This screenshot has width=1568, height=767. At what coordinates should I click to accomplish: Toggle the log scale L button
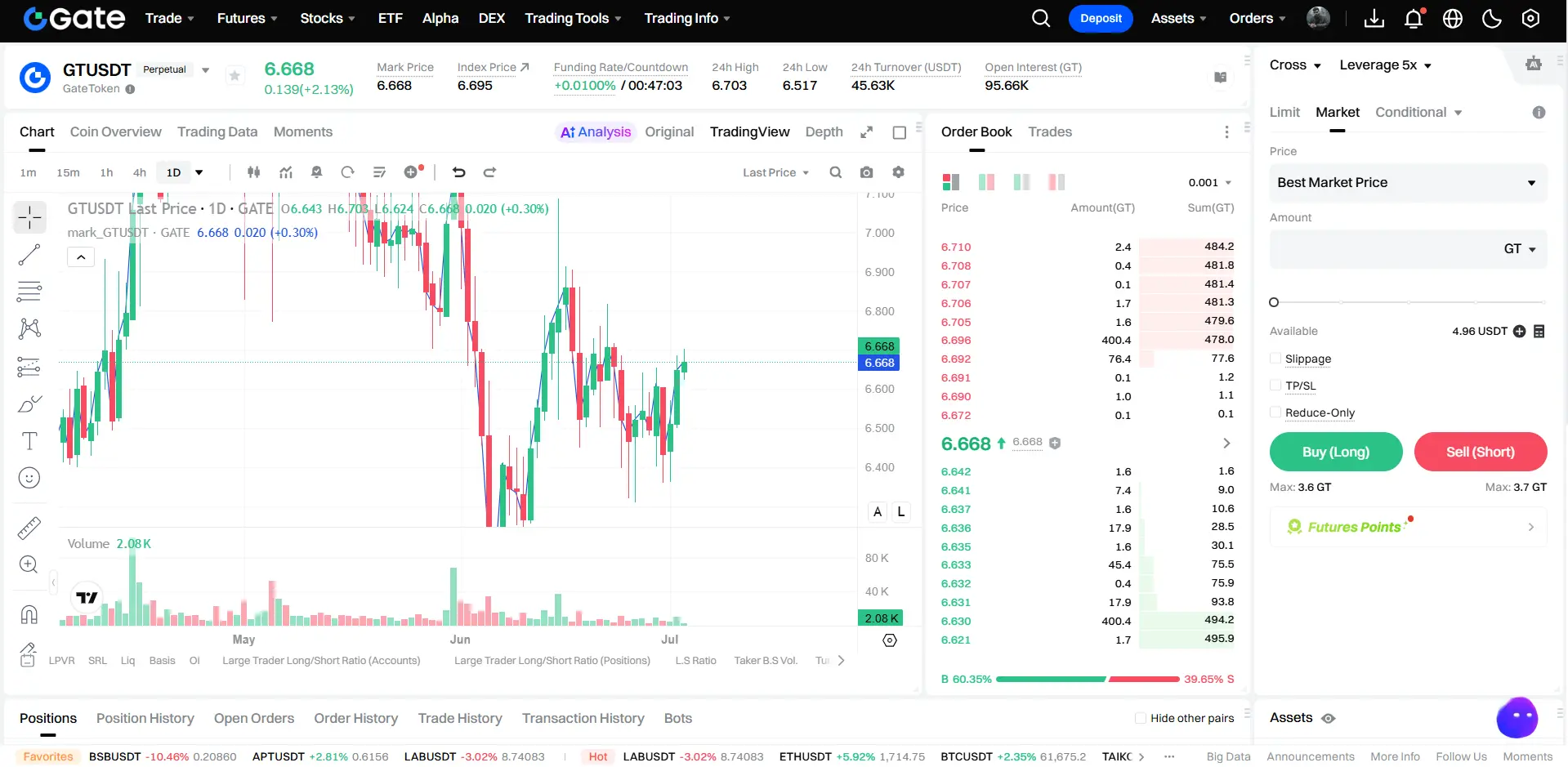(x=901, y=512)
